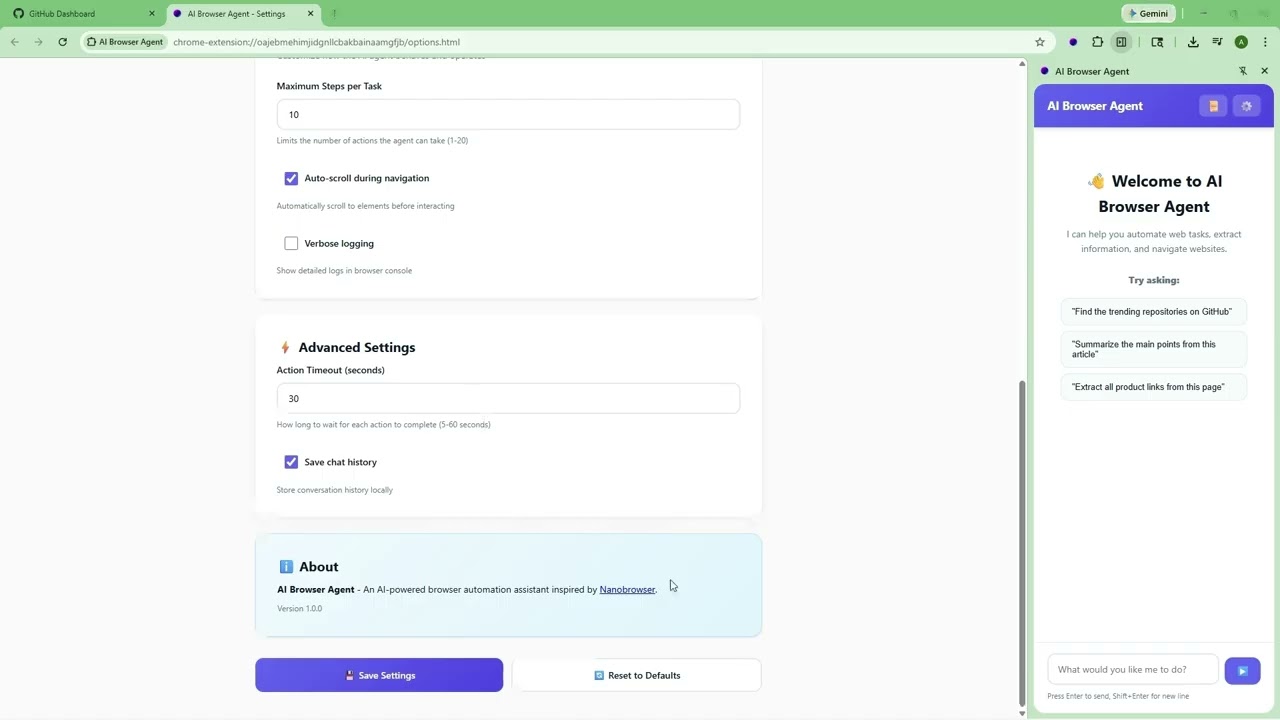Viewport: 1280px width, 720px height.
Task: Open the gear settings icon in agent header
Action: tap(1246, 106)
